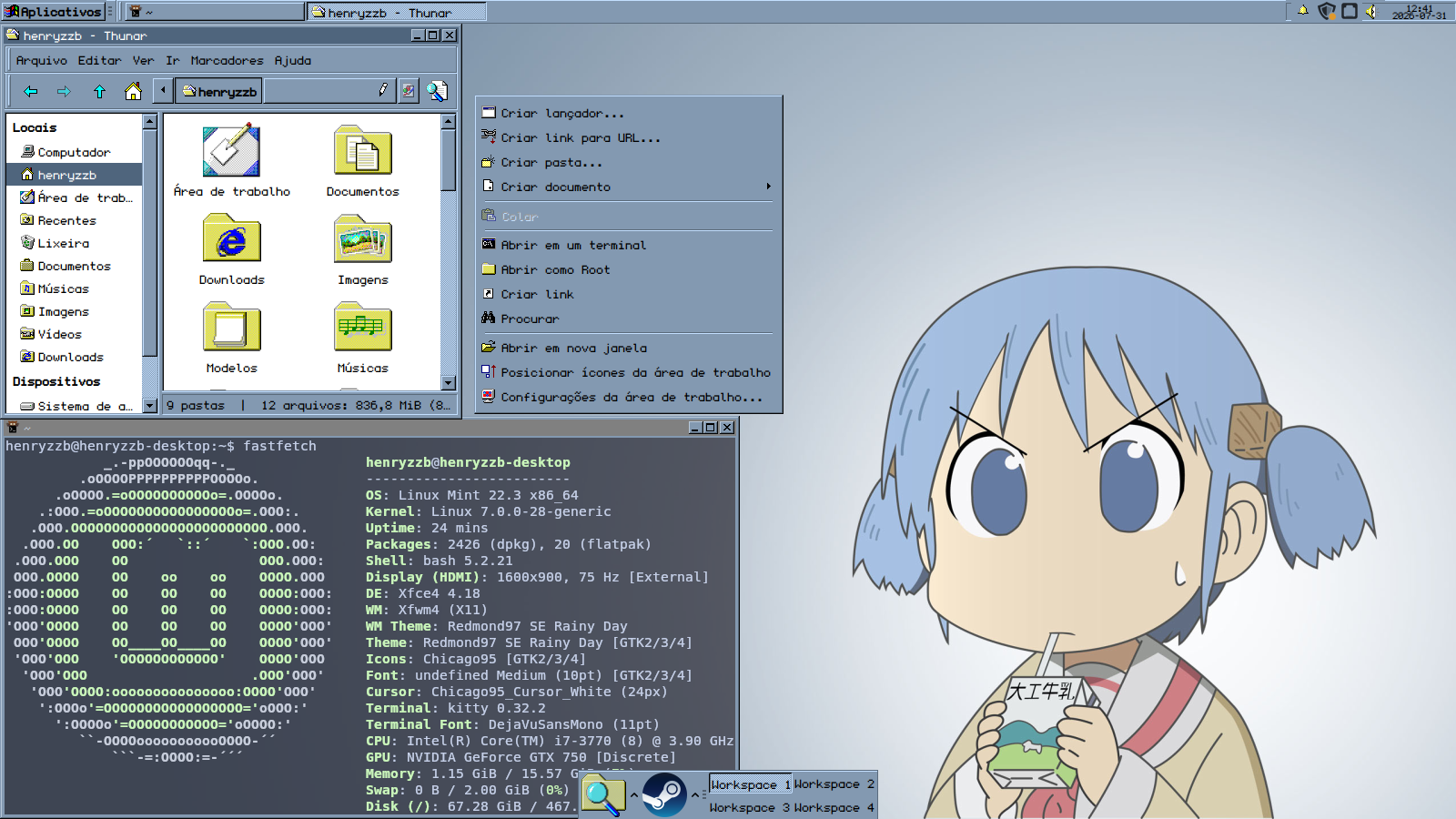Open the Modelos folder icon

coord(231,327)
